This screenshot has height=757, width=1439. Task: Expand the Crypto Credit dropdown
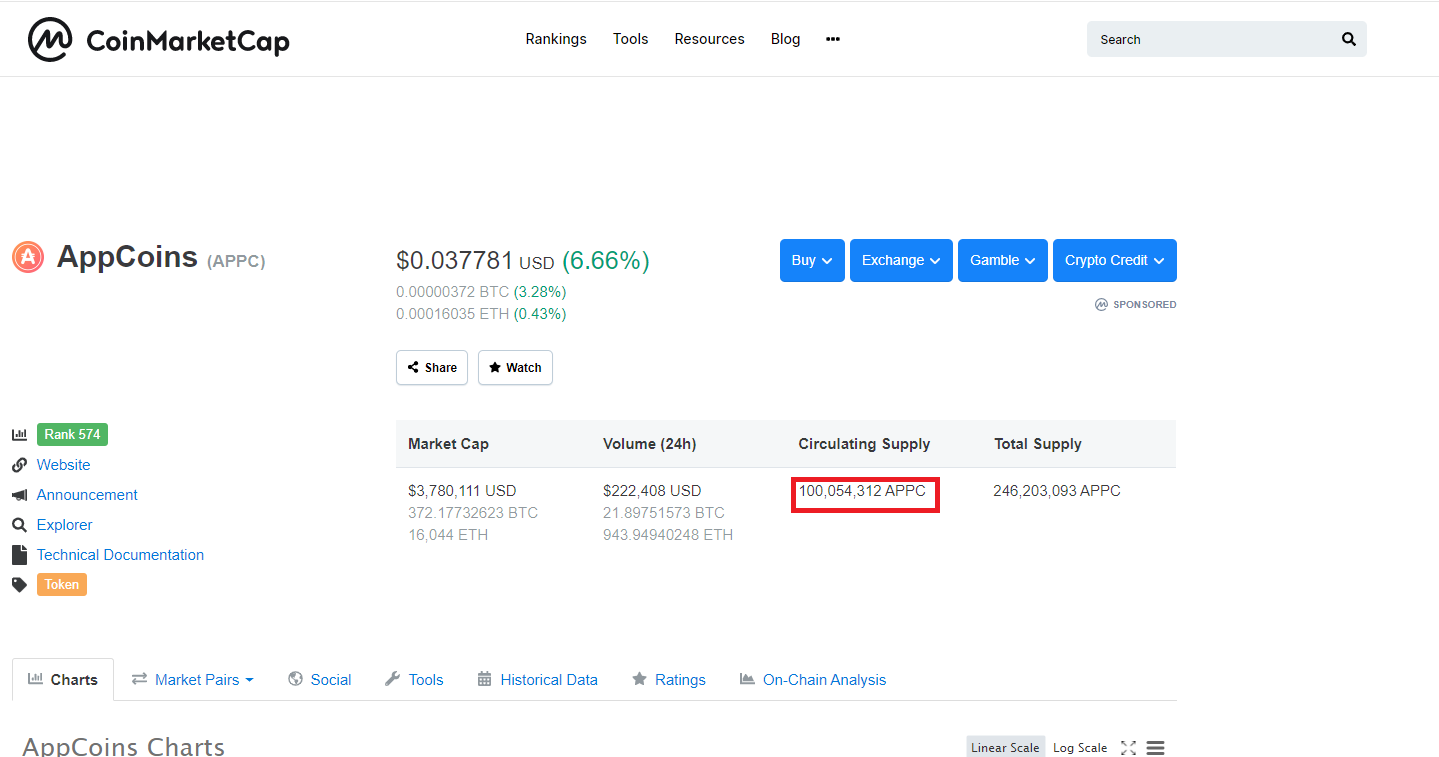1115,260
